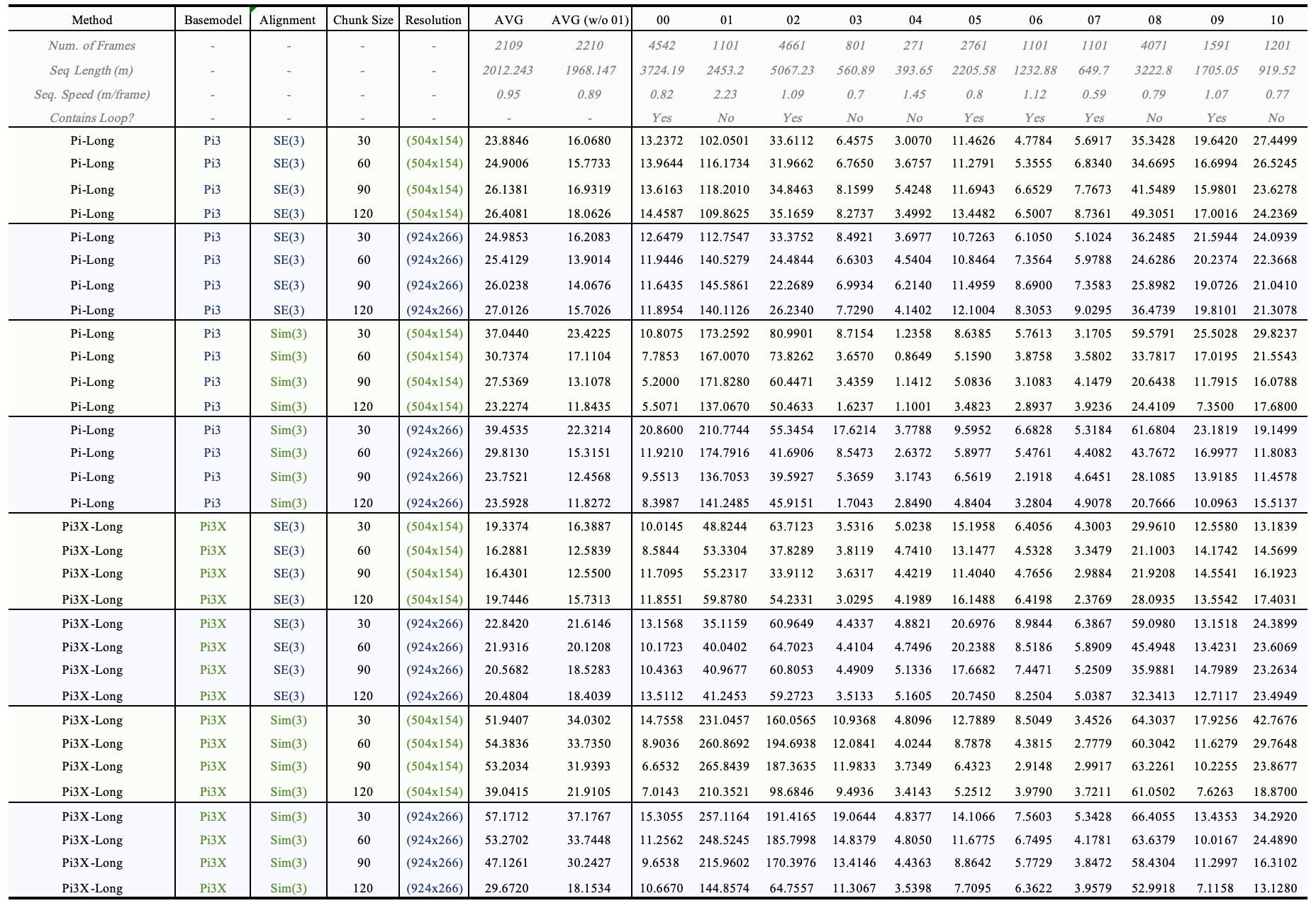
Task: Select the Num. of Frames row label
Action: (x=92, y=45)
